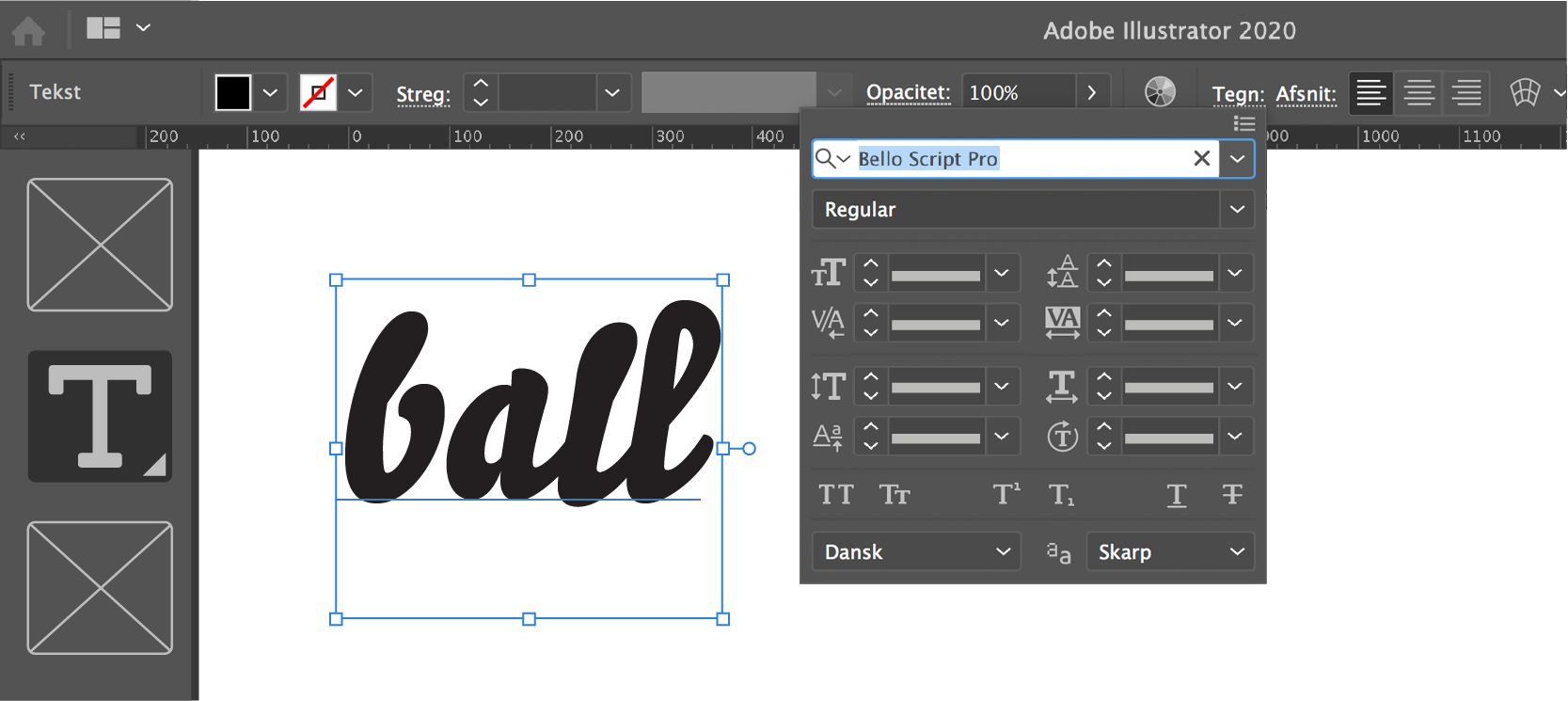
Task: Click the stroke weight value field
Action: (x=547, y=93)
